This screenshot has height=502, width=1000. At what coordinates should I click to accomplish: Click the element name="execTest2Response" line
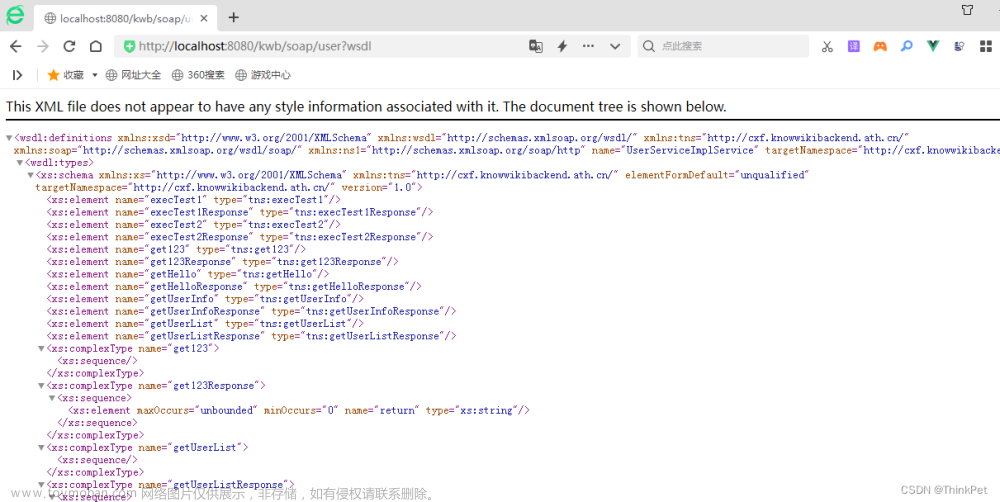(x=240, y=237)
